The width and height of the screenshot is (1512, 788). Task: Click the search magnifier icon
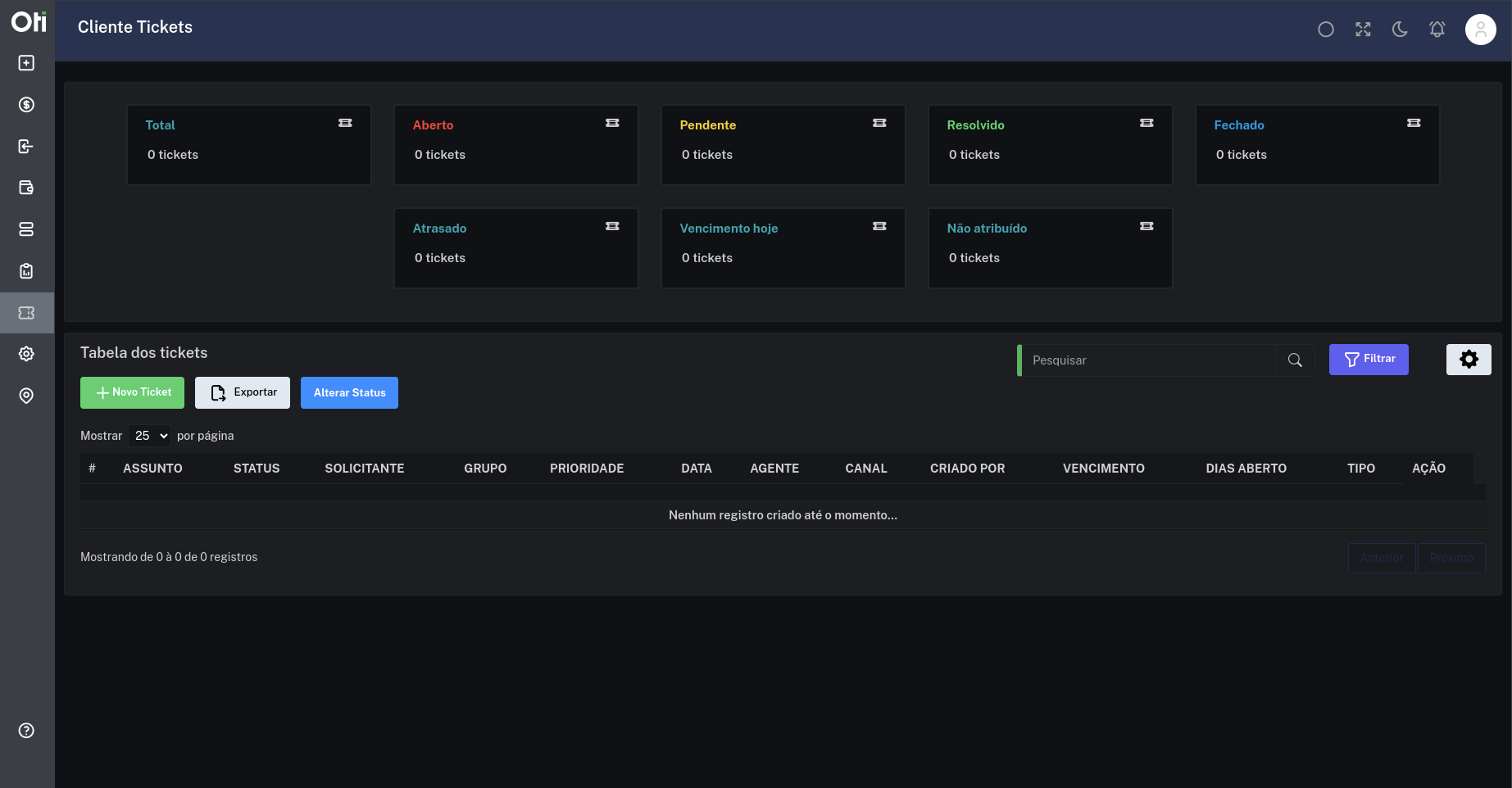(1295, 360)
